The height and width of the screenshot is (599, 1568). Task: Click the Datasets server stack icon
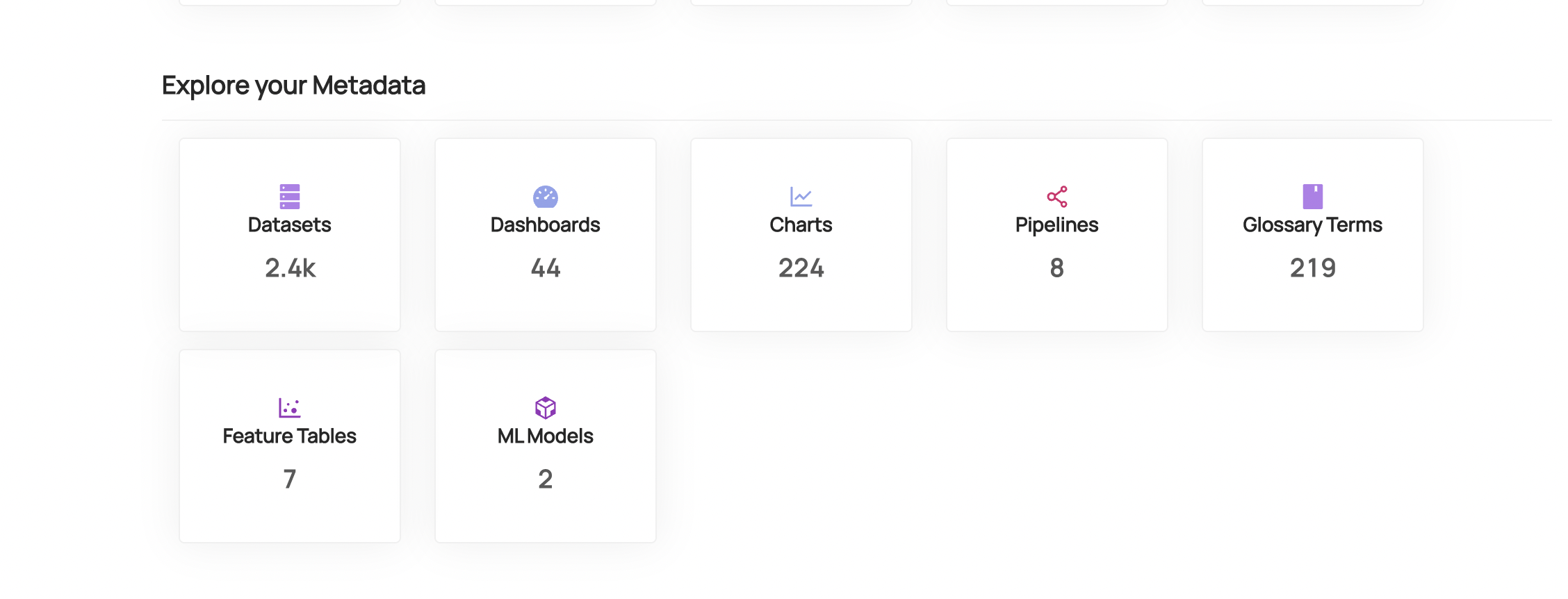point(289,197)
